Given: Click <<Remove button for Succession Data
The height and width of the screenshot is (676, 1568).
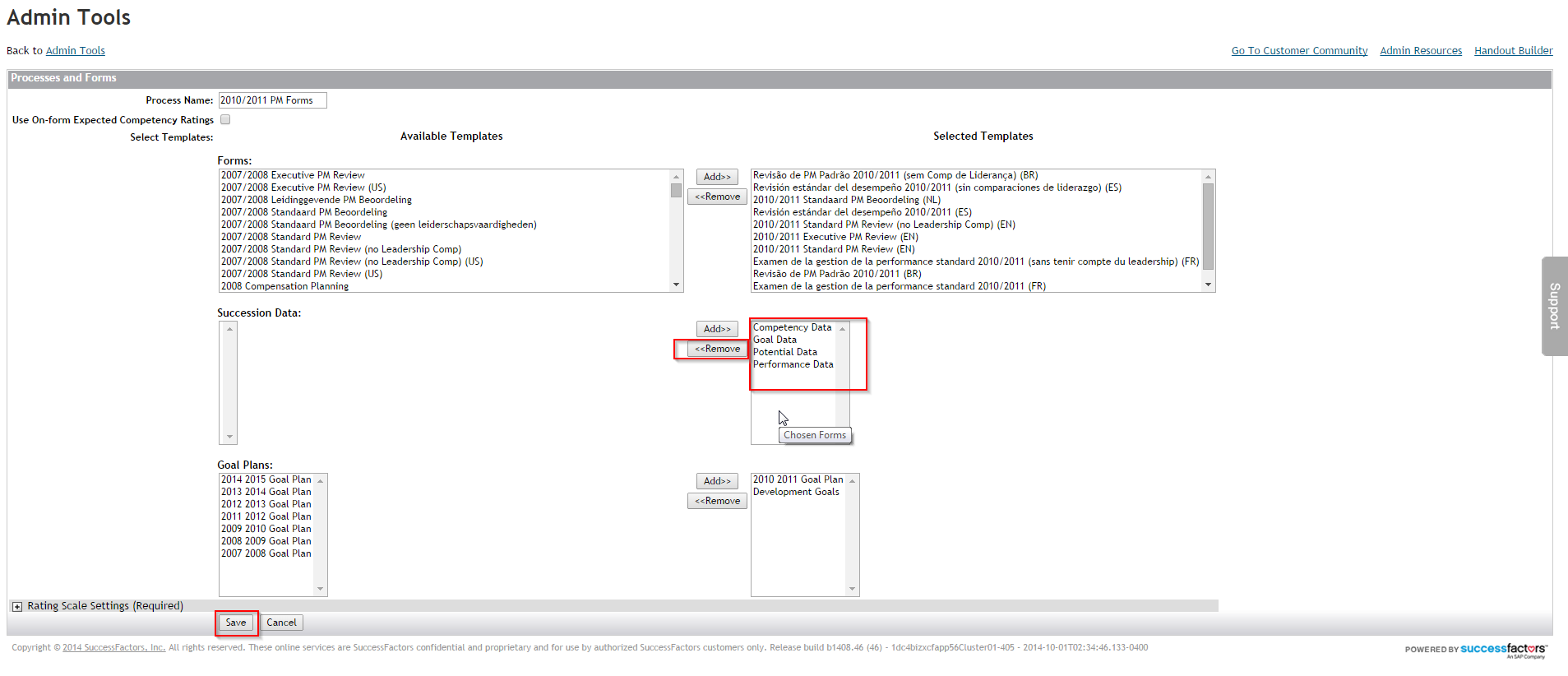Looking at the screenshot, I should (x=717, y=349).
